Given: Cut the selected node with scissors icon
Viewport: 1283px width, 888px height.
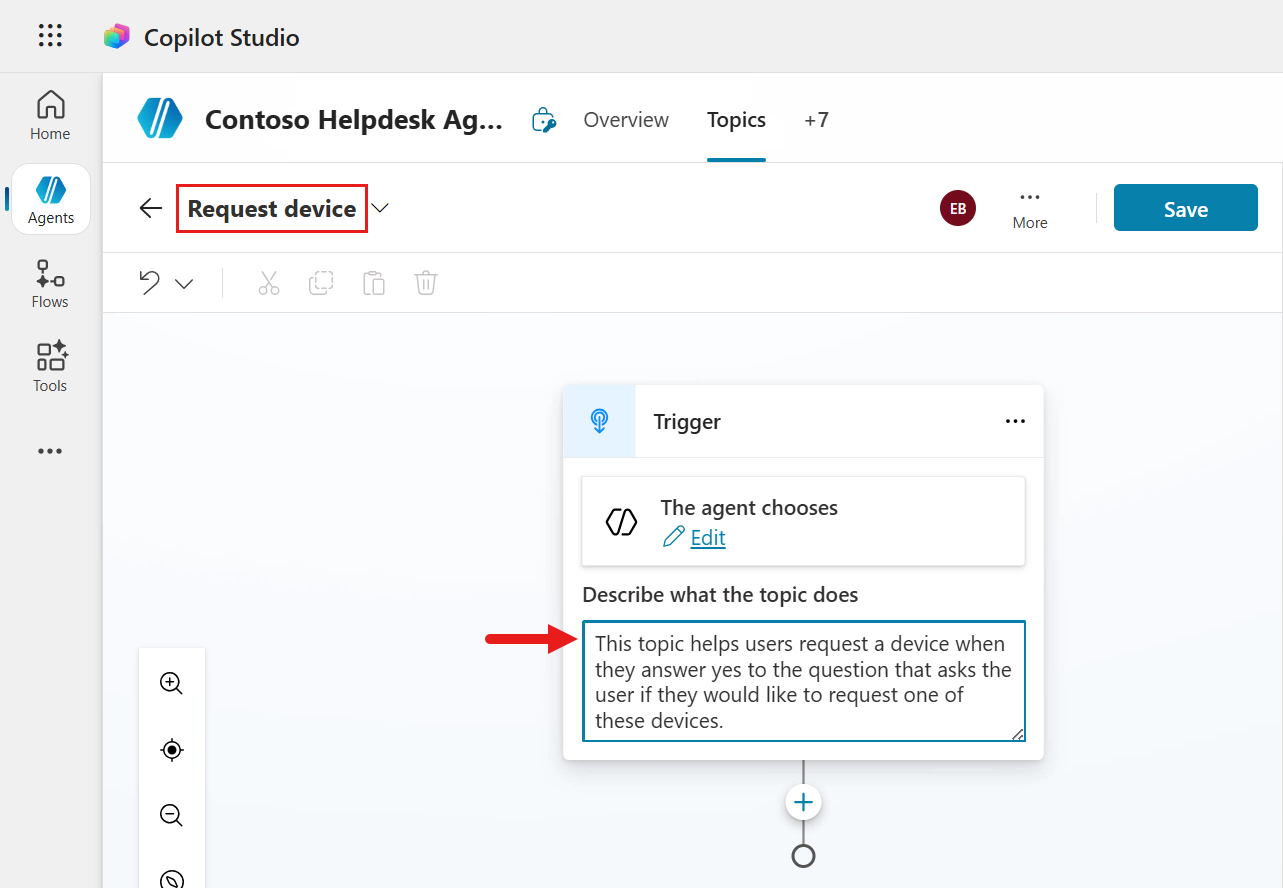Looking at the screenshot, I should [x=268, y=283].
